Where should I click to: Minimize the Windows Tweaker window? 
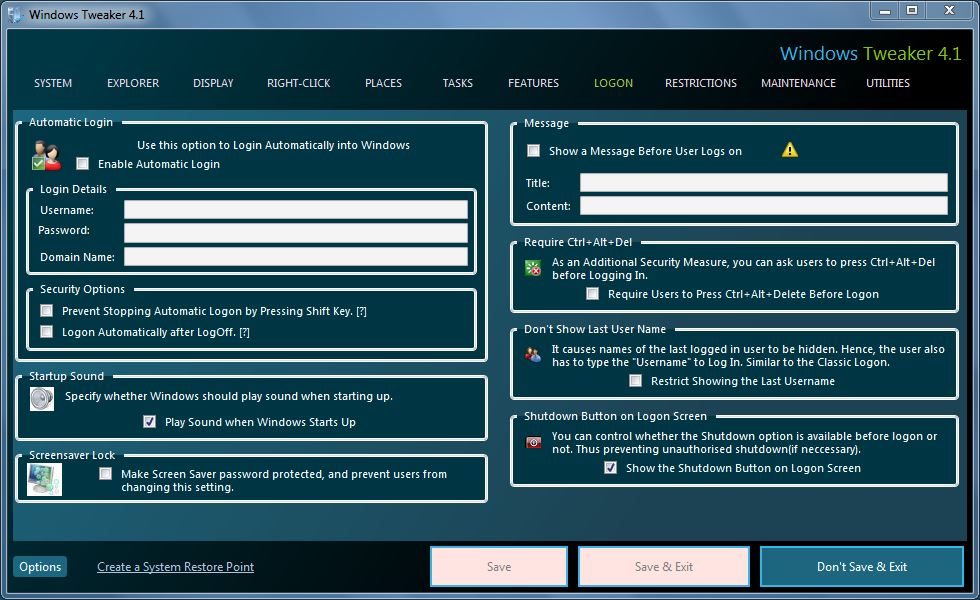click(884, 11)
